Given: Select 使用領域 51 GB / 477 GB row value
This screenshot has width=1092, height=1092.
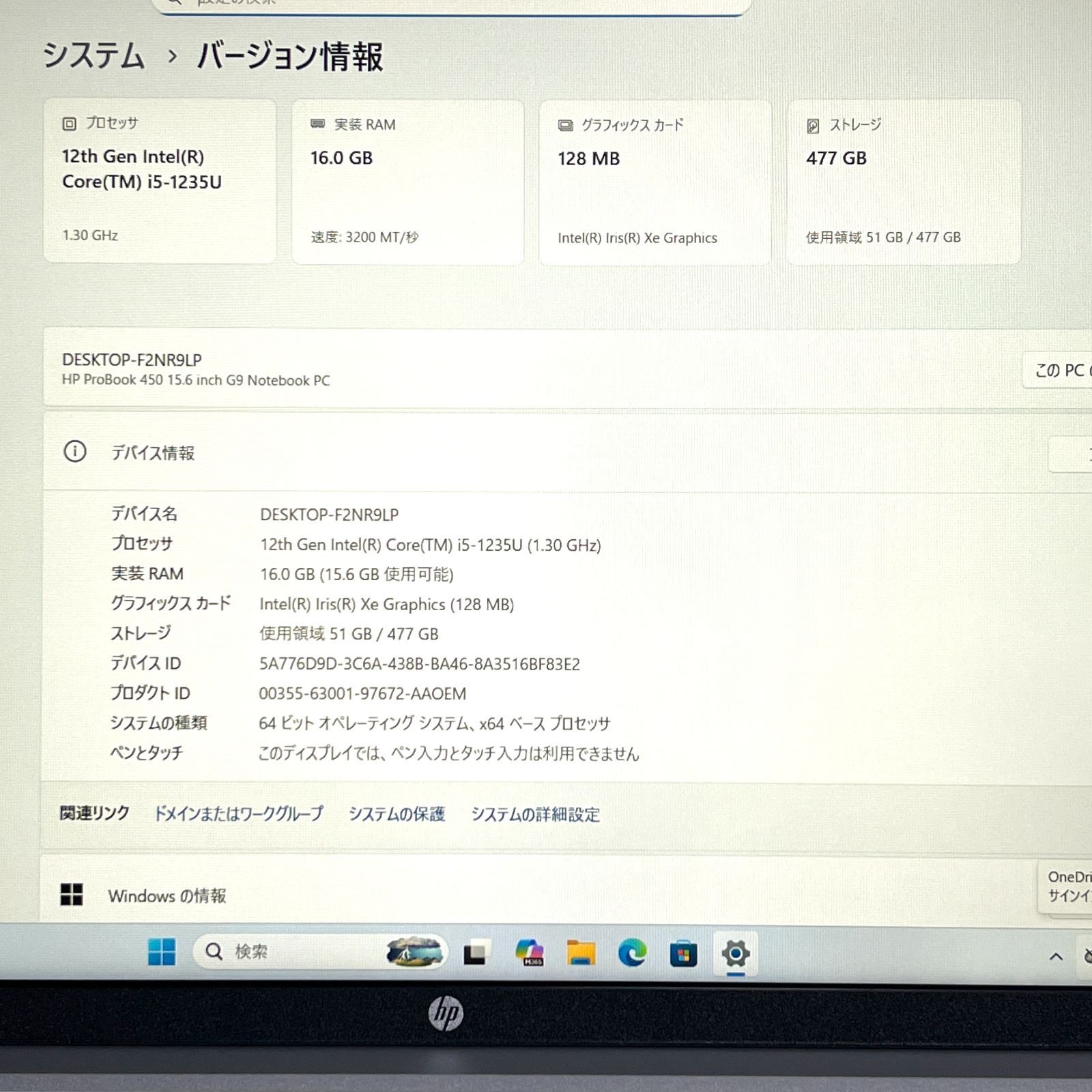Looking at the screenshot, I should coord(349,634).
